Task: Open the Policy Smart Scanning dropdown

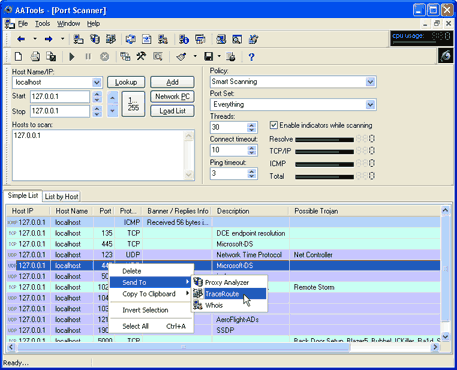Action: (x=370, y=82)
